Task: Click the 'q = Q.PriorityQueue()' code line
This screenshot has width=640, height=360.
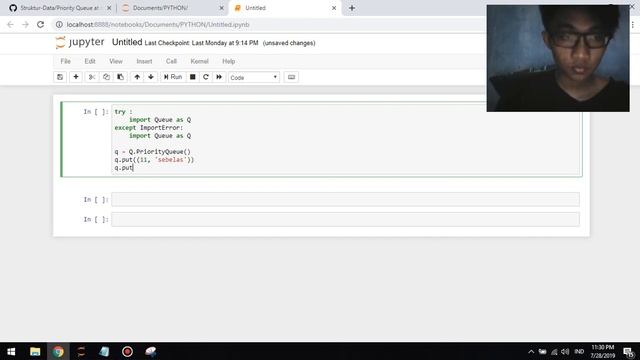Action: [153, 151]
